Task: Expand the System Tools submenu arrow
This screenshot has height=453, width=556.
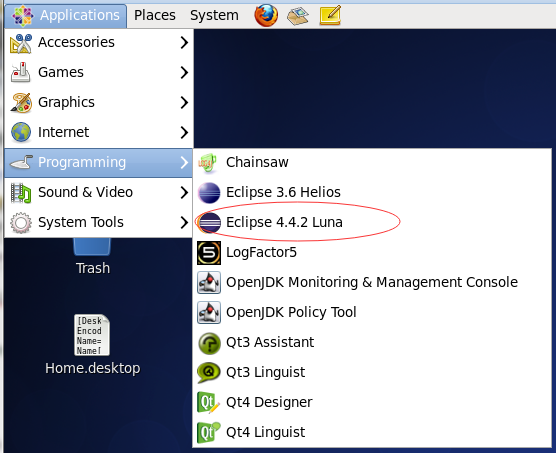Action: pyautogui.click(x=184, y=222)
